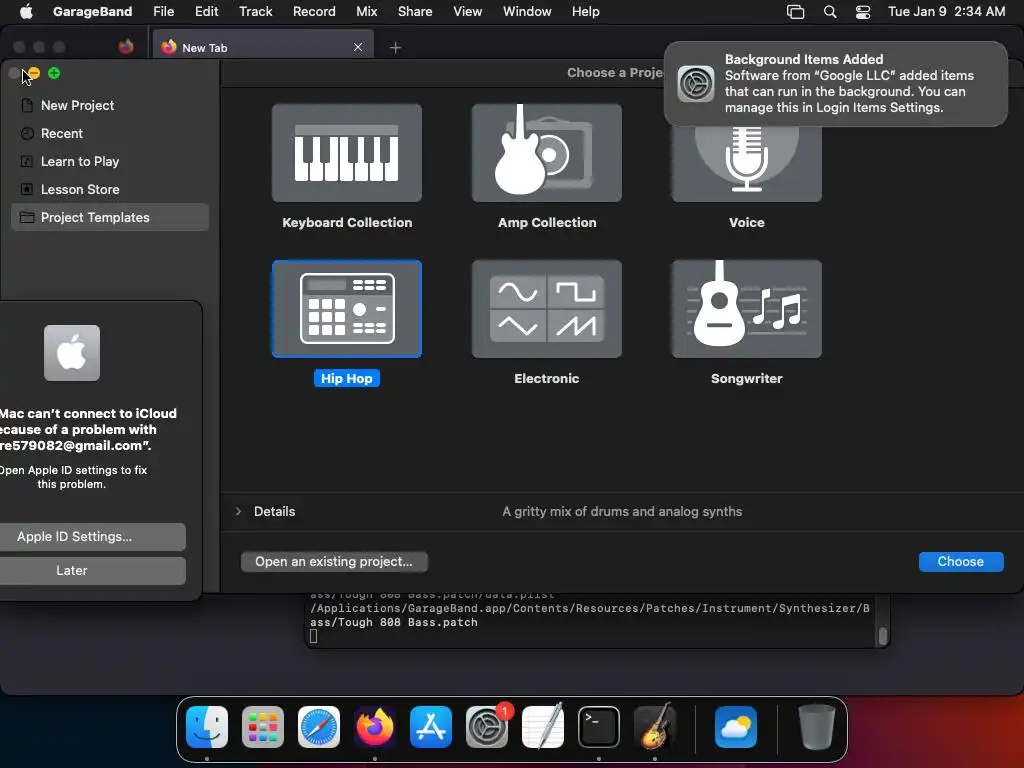
Task: Close the Firefox New Tab tab
Action: (x=358, y=47)
